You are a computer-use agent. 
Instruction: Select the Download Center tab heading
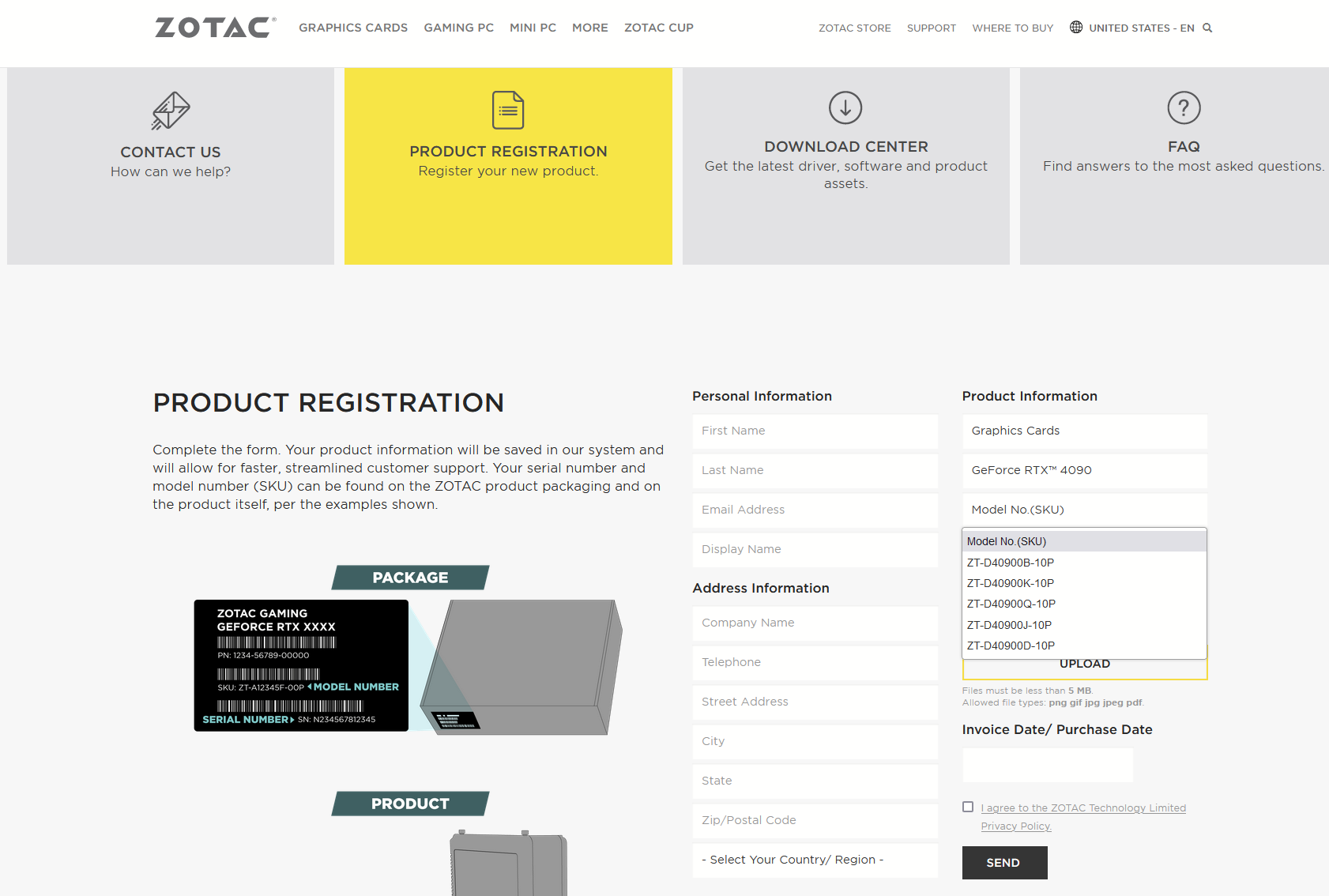click(846, 146)
